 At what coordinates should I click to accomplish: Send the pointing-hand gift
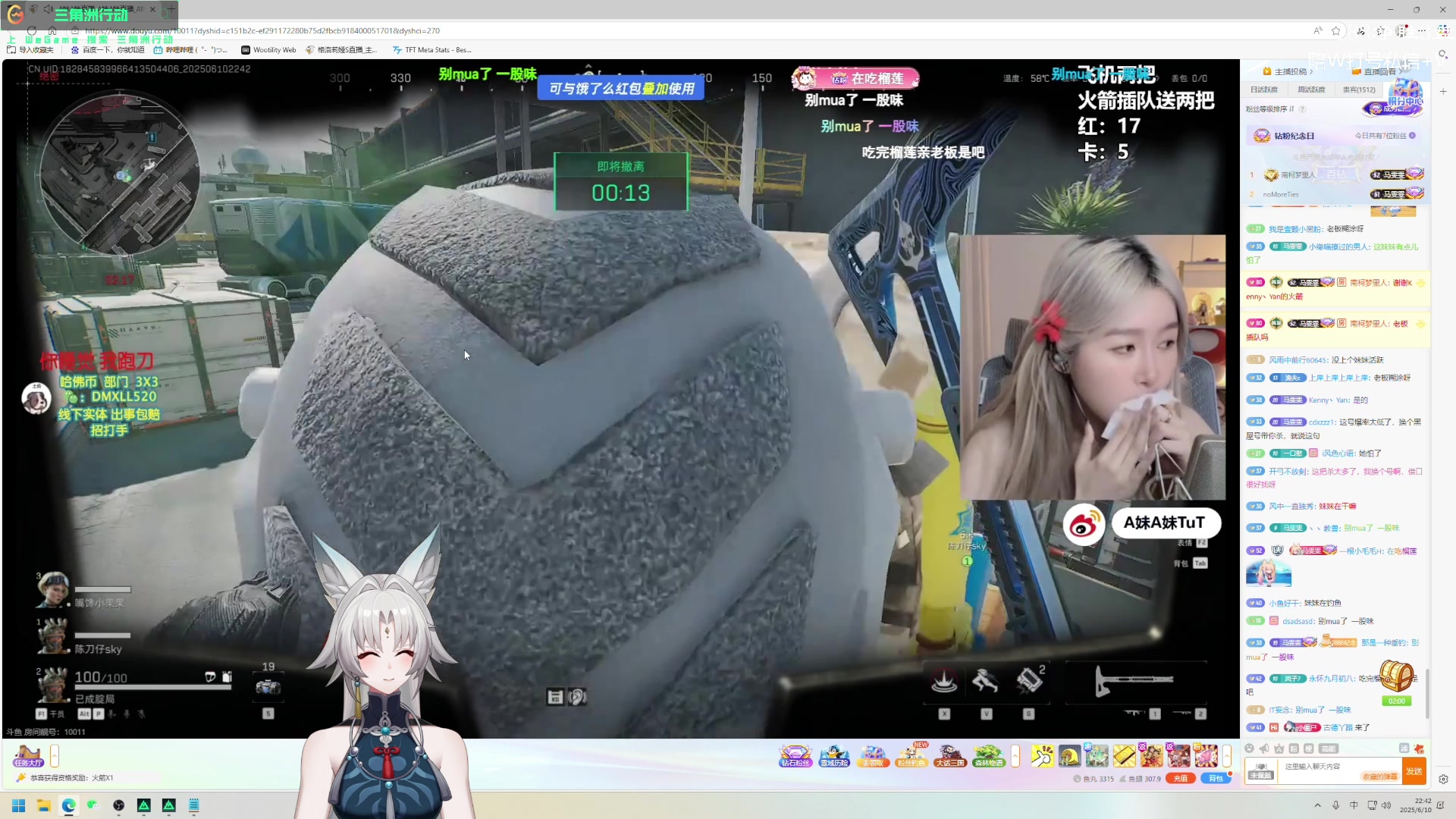pos(1043,756)
